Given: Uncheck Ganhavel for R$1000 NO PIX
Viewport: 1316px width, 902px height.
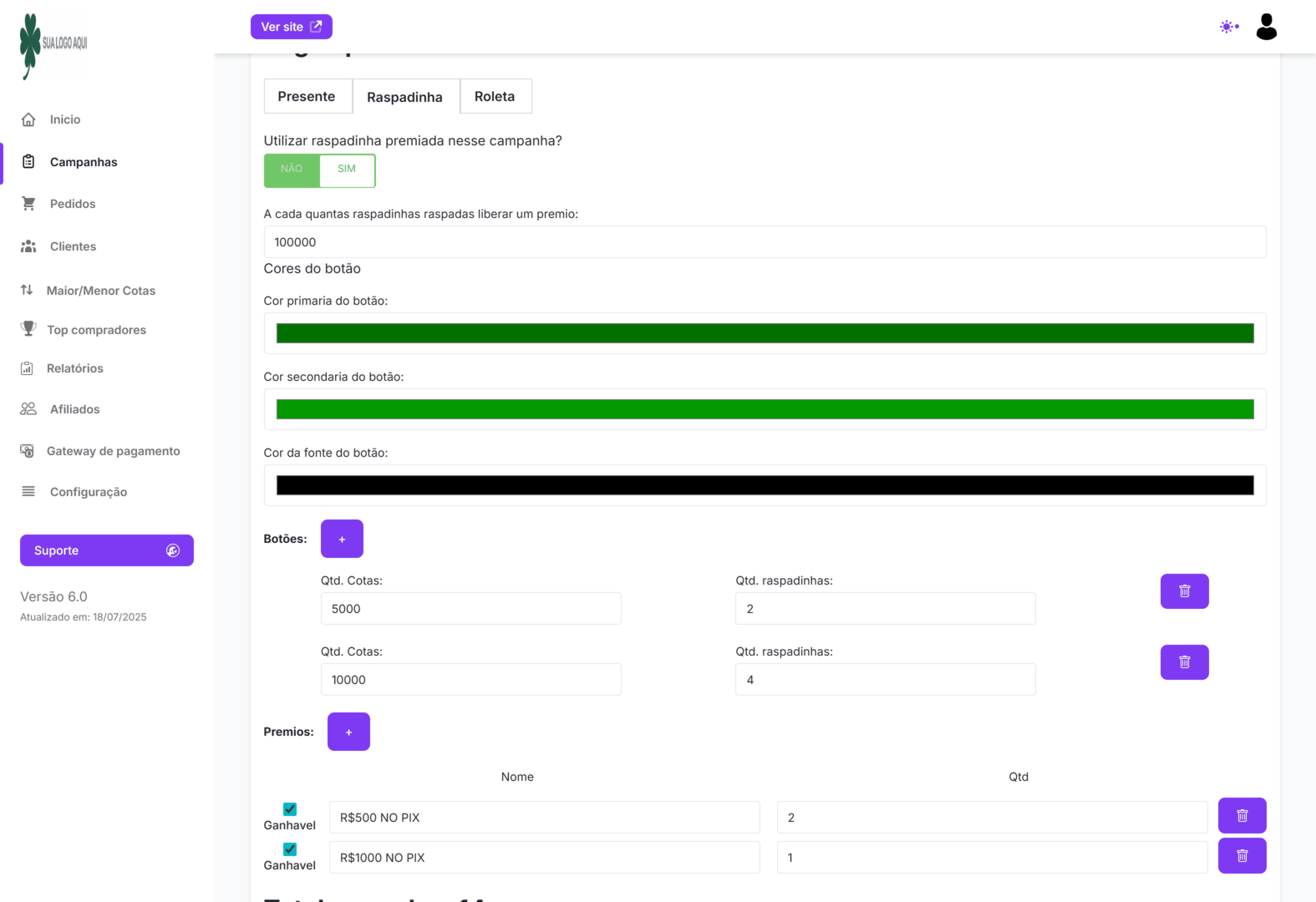Looking at the screenshot, I should click(290, 849).
